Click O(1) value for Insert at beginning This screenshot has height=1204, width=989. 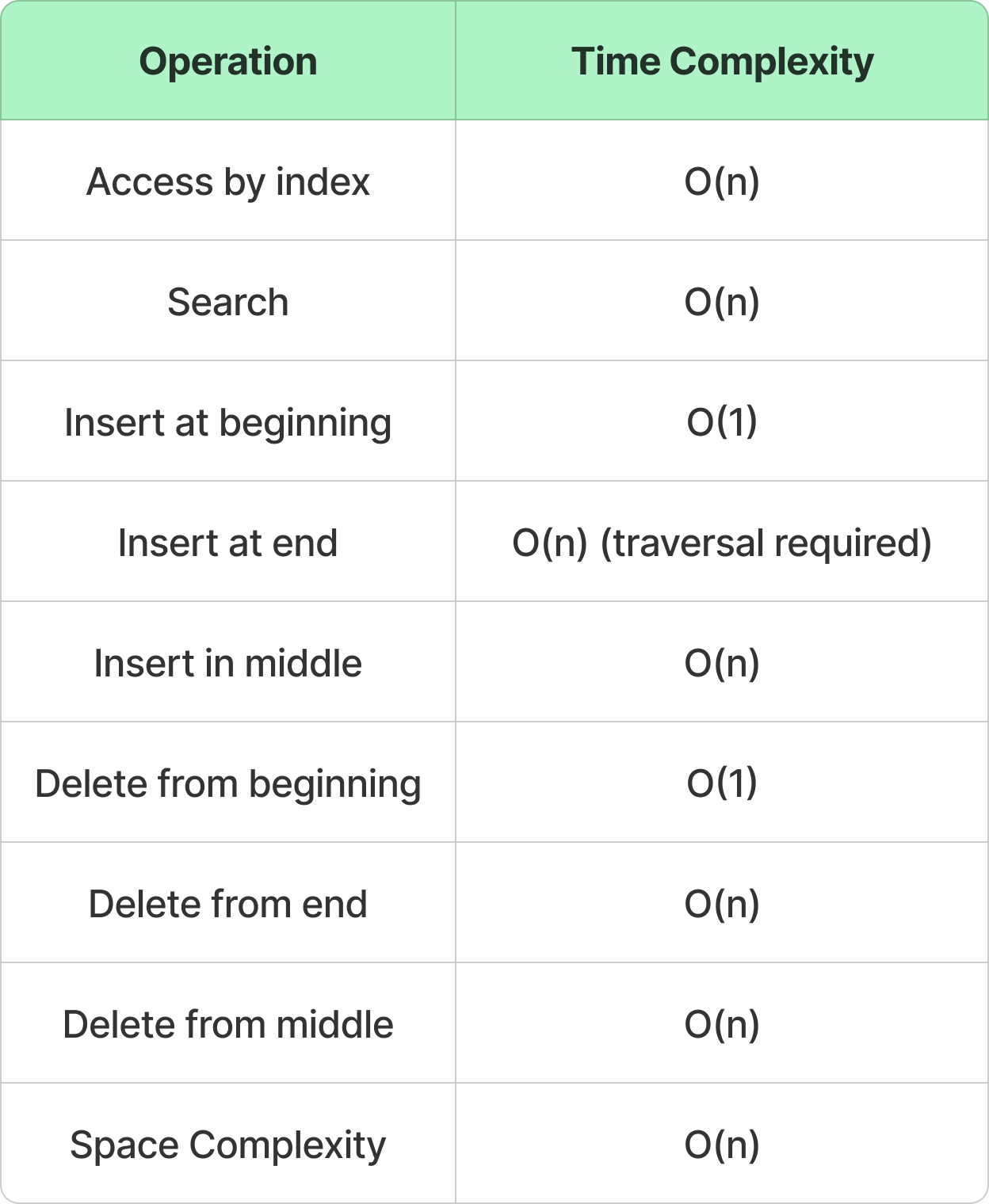[x=722, y=422]
